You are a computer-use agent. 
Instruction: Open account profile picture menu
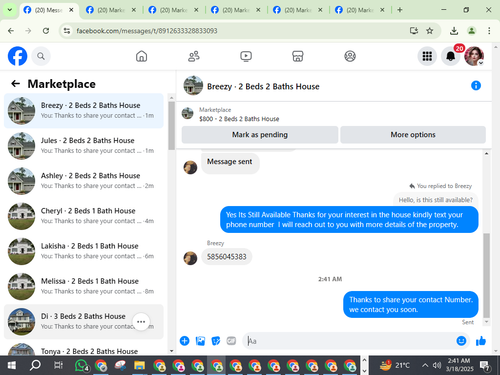(x=474, y=56)
